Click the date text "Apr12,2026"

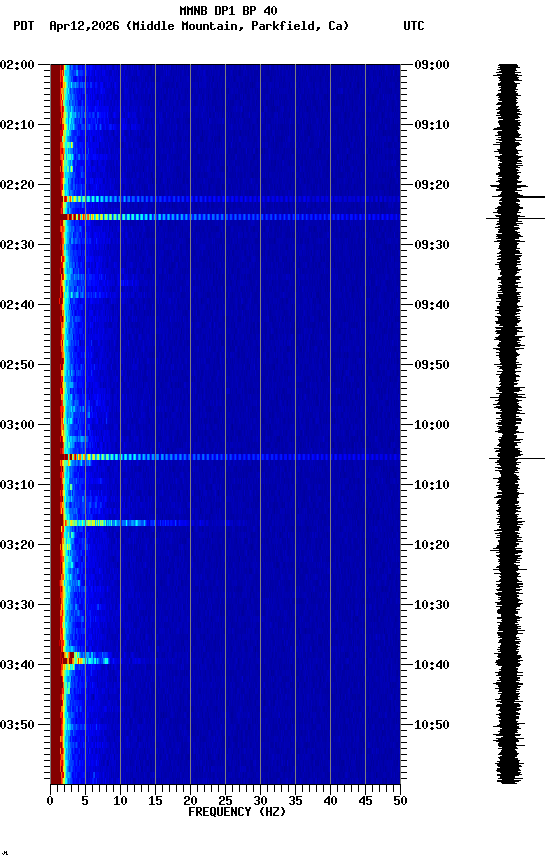pos(84,26)
